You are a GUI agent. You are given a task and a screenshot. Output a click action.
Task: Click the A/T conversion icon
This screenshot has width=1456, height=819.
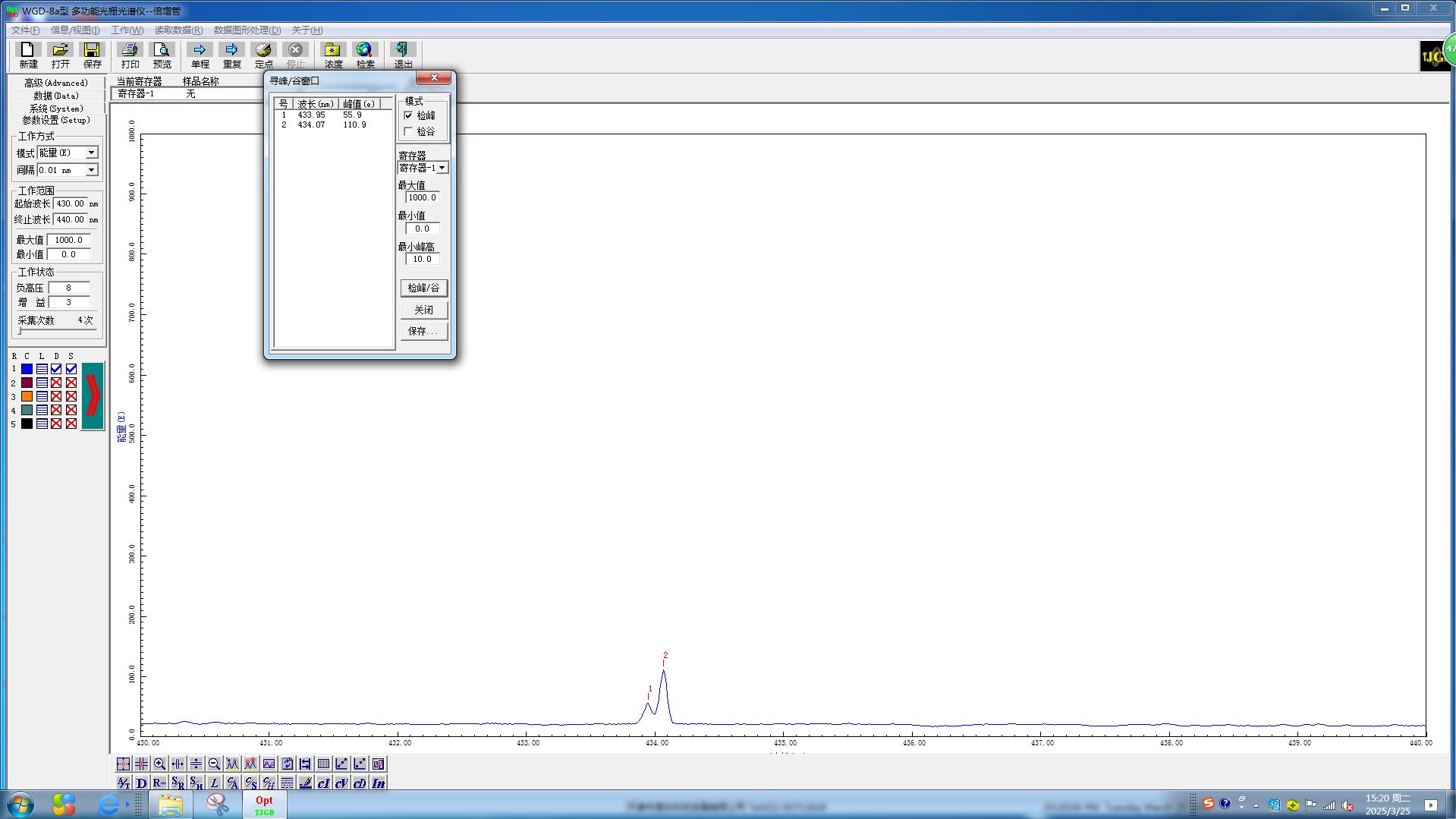coord(123,783)
